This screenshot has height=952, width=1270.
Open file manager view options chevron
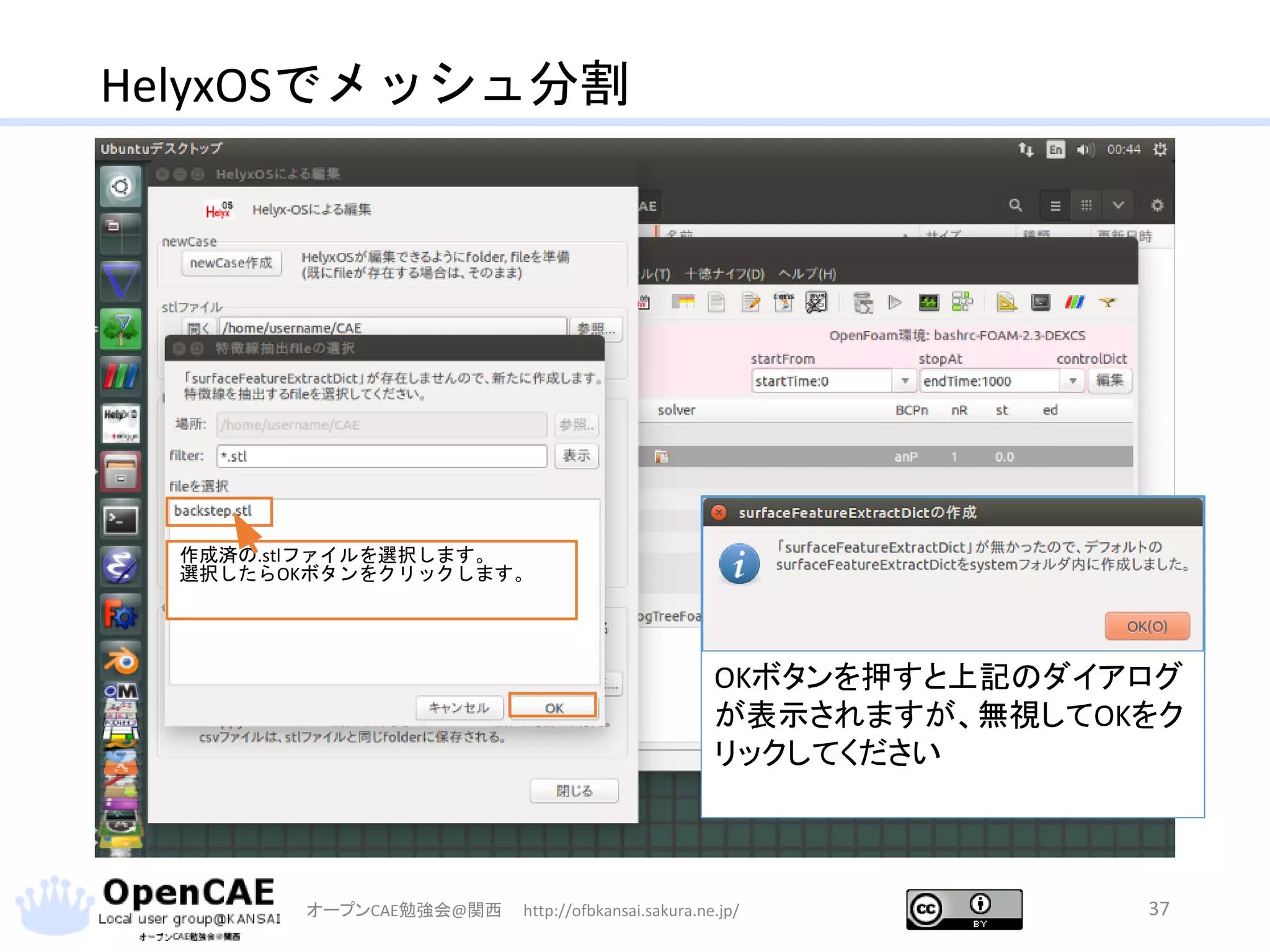(x=1117, y=205)
